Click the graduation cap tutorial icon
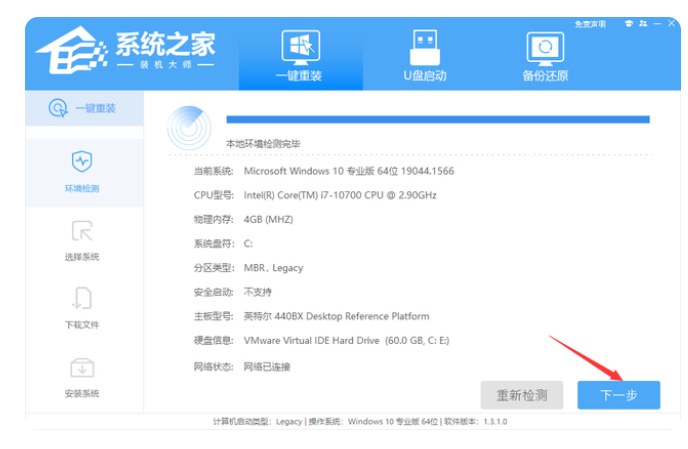This screenshot has width=688, height=449. click(x=629, y=24)
